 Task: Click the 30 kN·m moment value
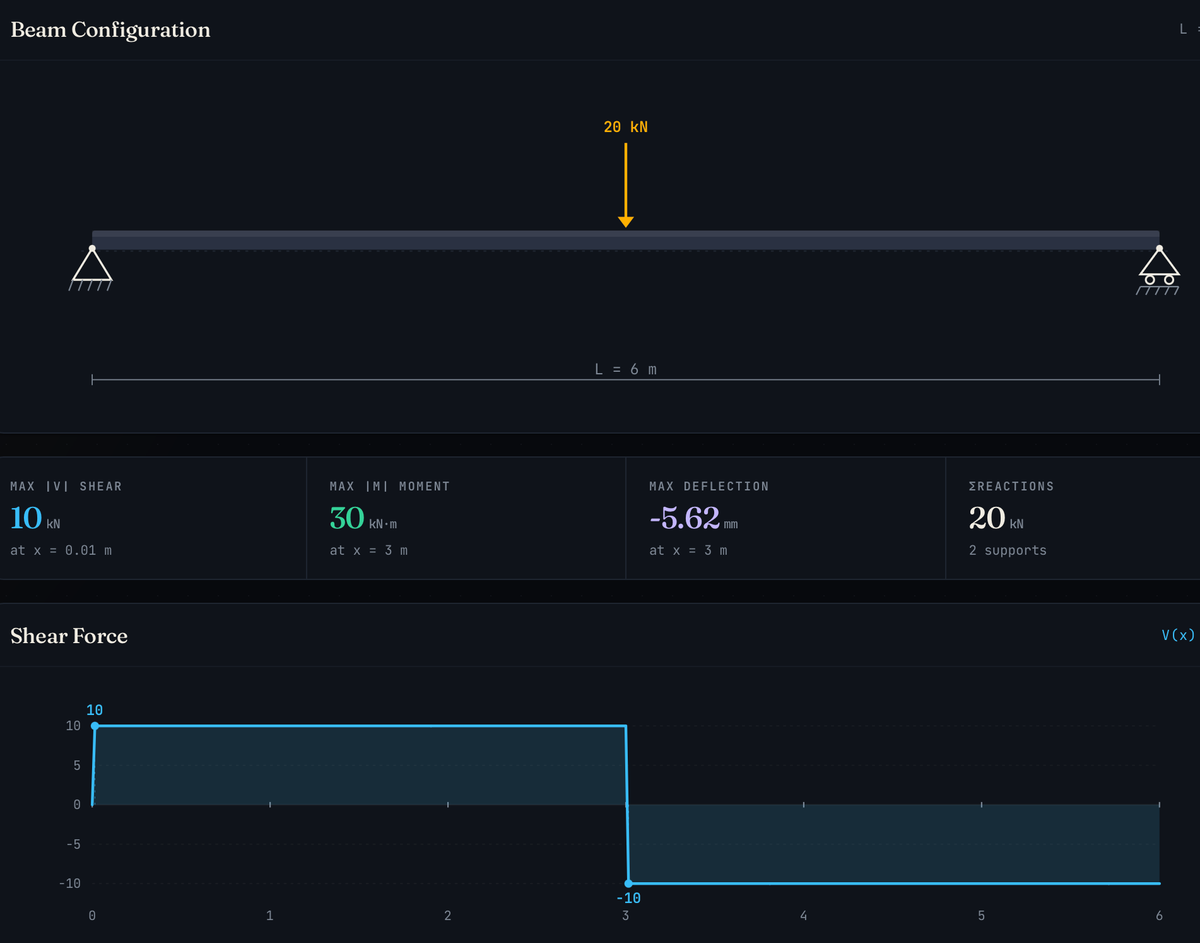pos(363,518)
